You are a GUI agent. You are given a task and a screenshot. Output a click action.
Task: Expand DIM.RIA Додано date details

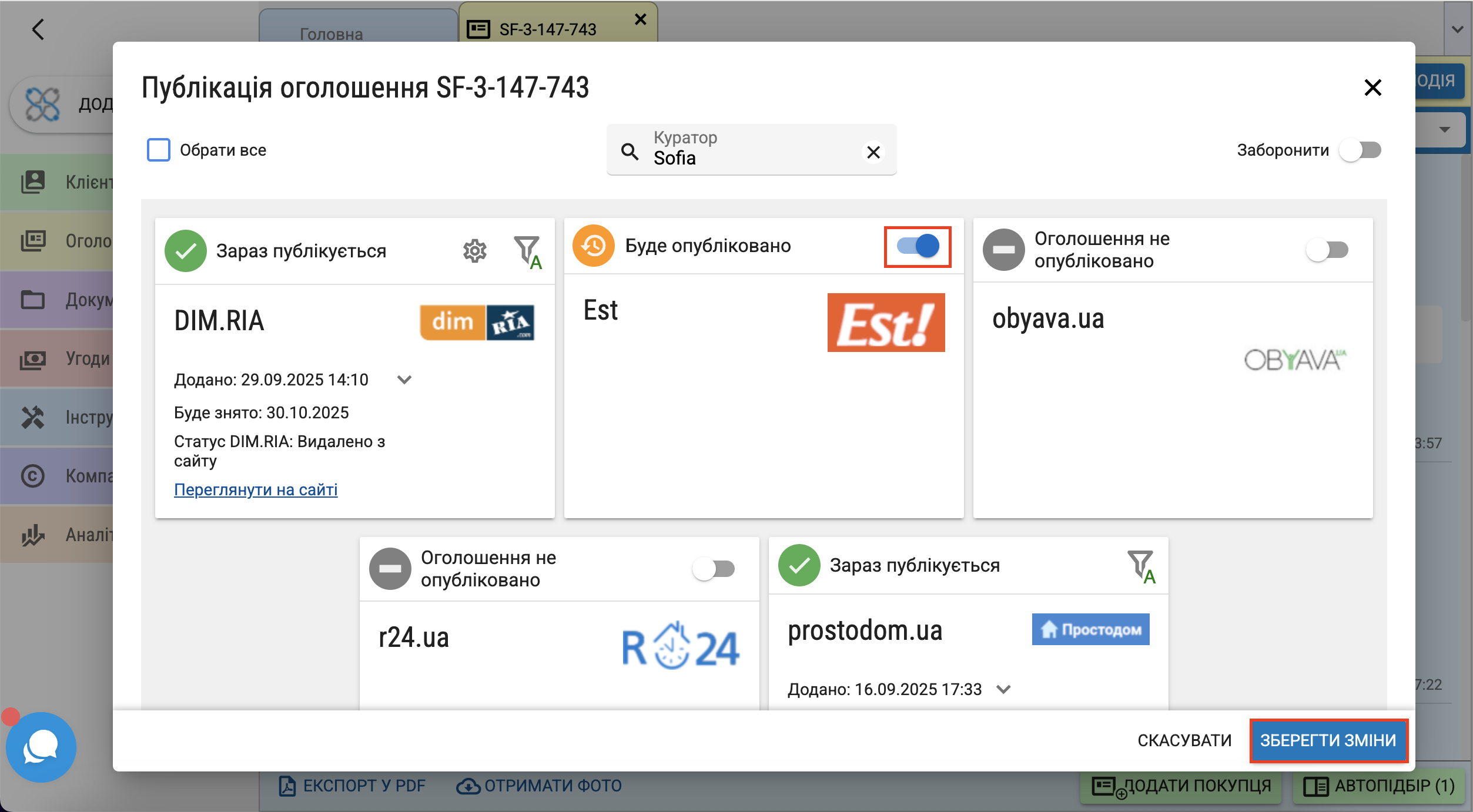click(x=404, y=380)
